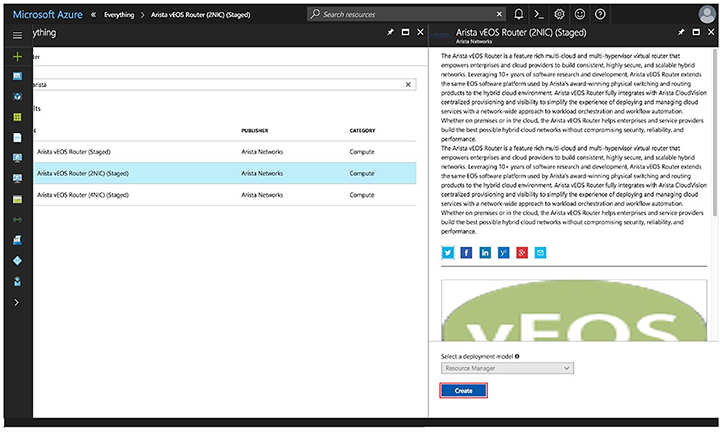Viewport: 720px width, 432px height.
Task: Share on LinkedIn icon
Action: 485,252
